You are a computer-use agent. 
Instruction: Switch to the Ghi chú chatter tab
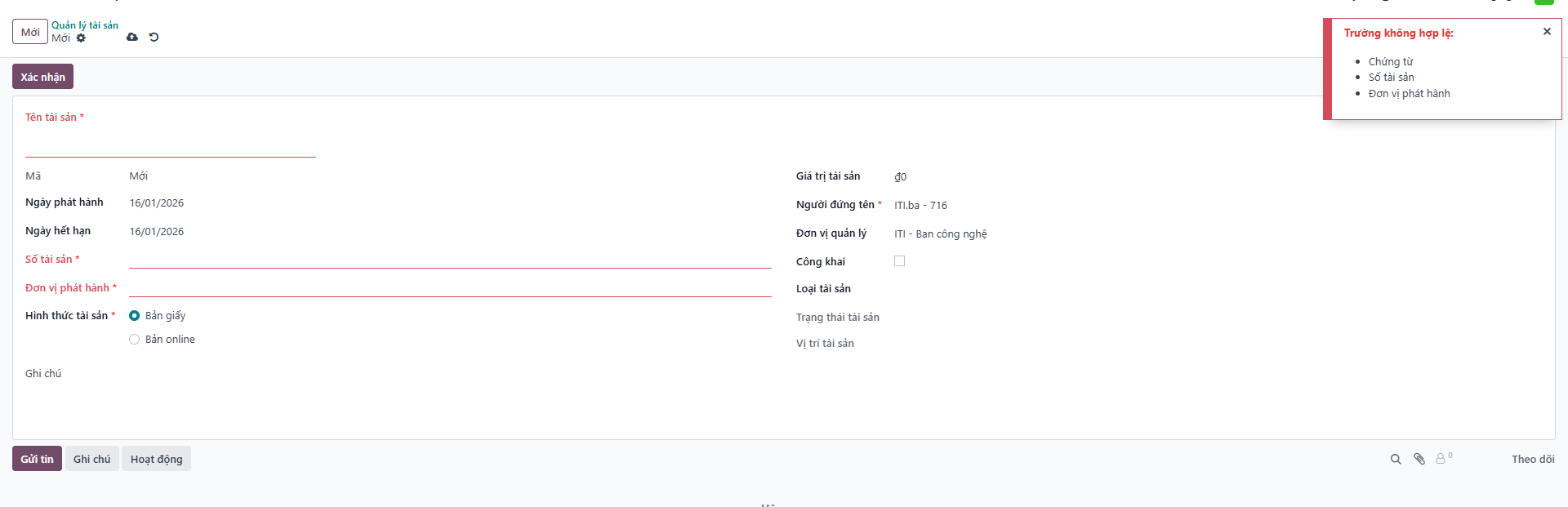point(91,459)
